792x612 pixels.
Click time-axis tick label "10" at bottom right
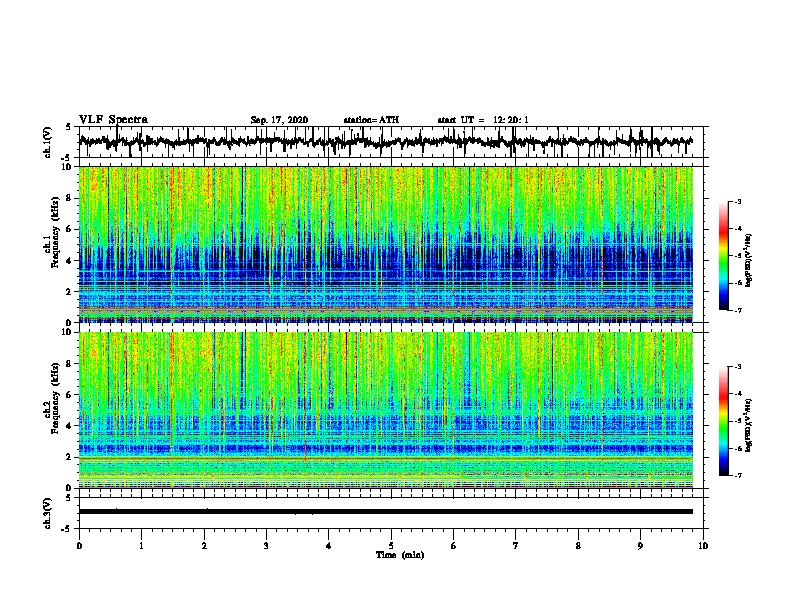(703, 546)
